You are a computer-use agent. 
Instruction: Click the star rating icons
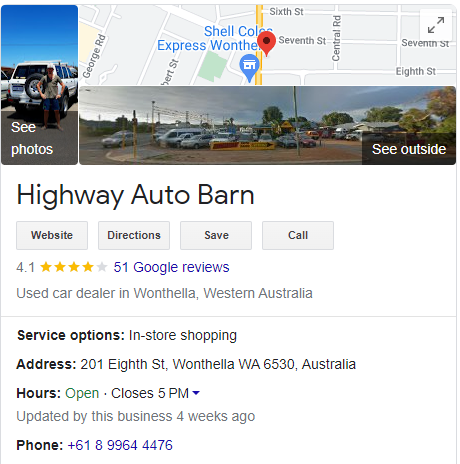[74, 267]
